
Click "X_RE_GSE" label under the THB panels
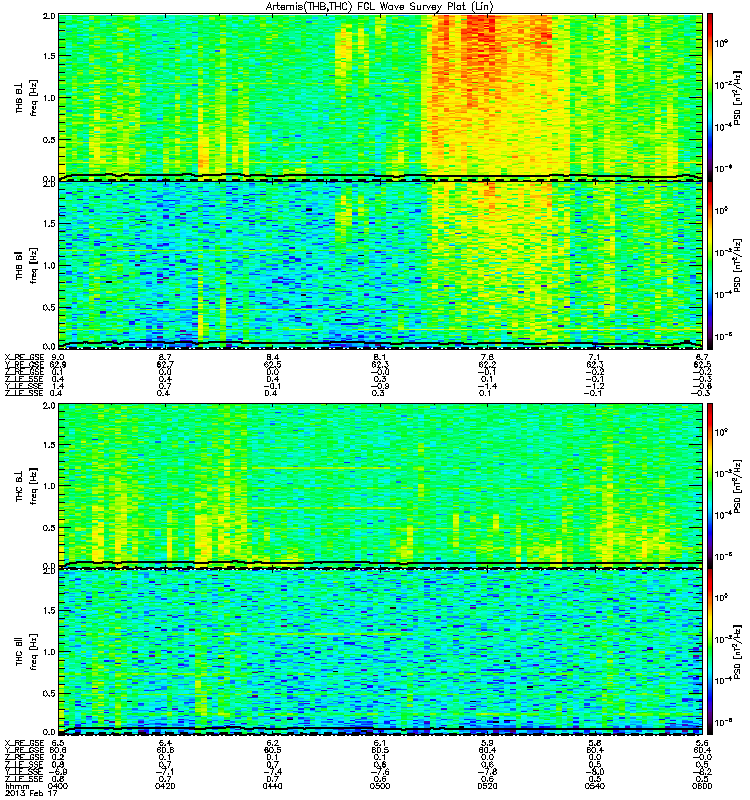[24, 357]
